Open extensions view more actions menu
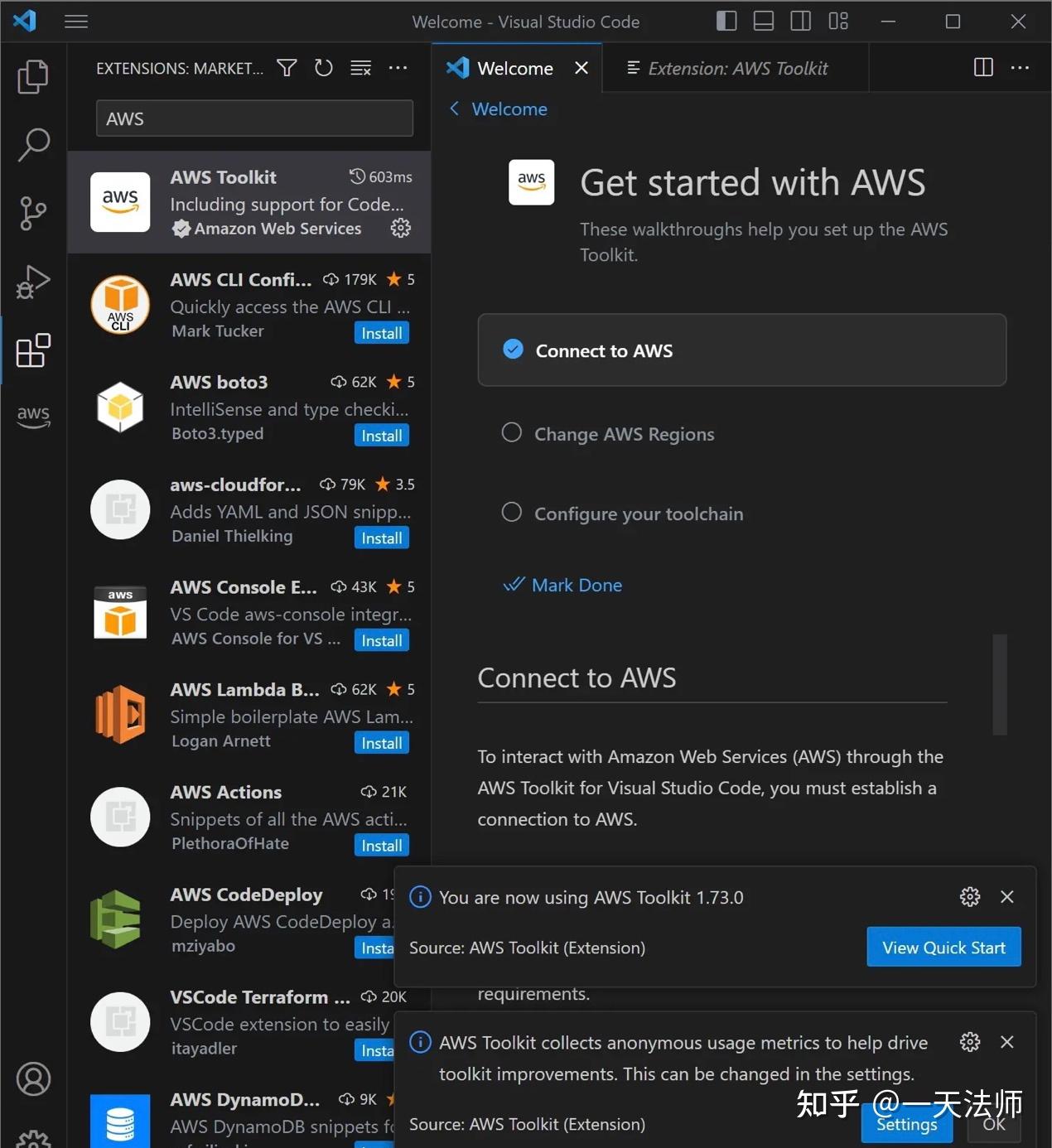 pos(398,68)
